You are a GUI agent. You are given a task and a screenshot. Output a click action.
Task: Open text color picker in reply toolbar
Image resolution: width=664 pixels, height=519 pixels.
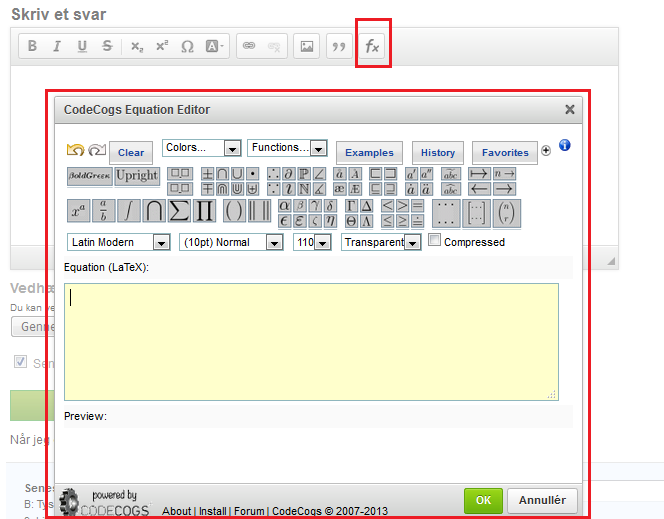click(x=215, y=46)
